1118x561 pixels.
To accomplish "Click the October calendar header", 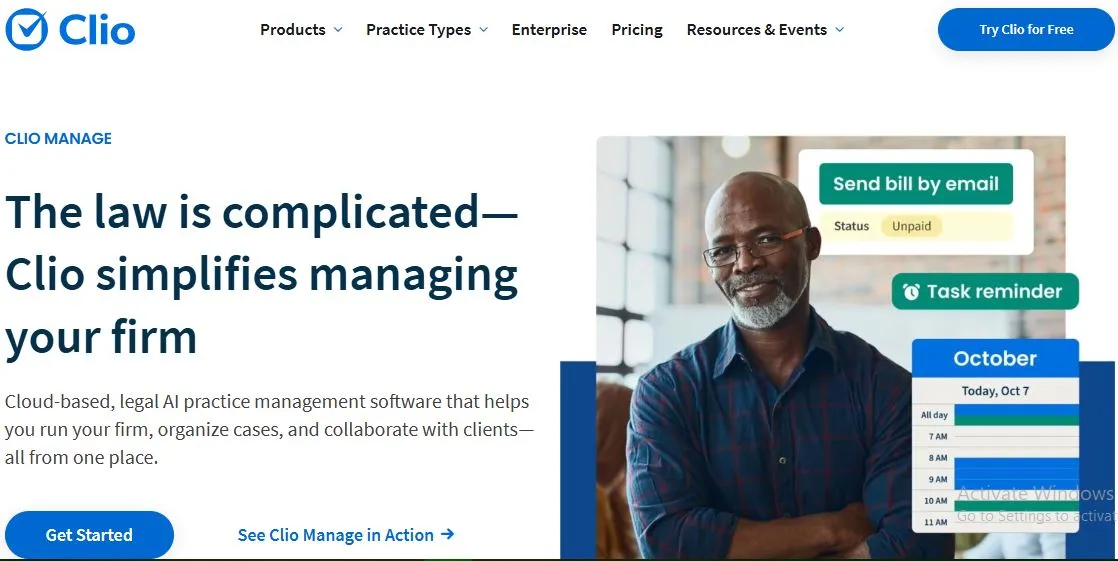I will pyautogui.click(x=995, y=358).
